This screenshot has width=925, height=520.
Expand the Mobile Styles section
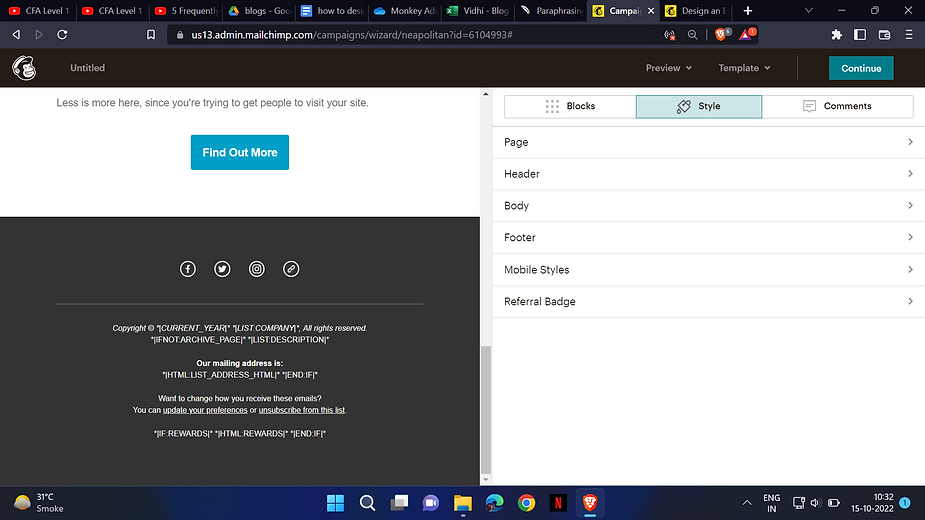708,269
